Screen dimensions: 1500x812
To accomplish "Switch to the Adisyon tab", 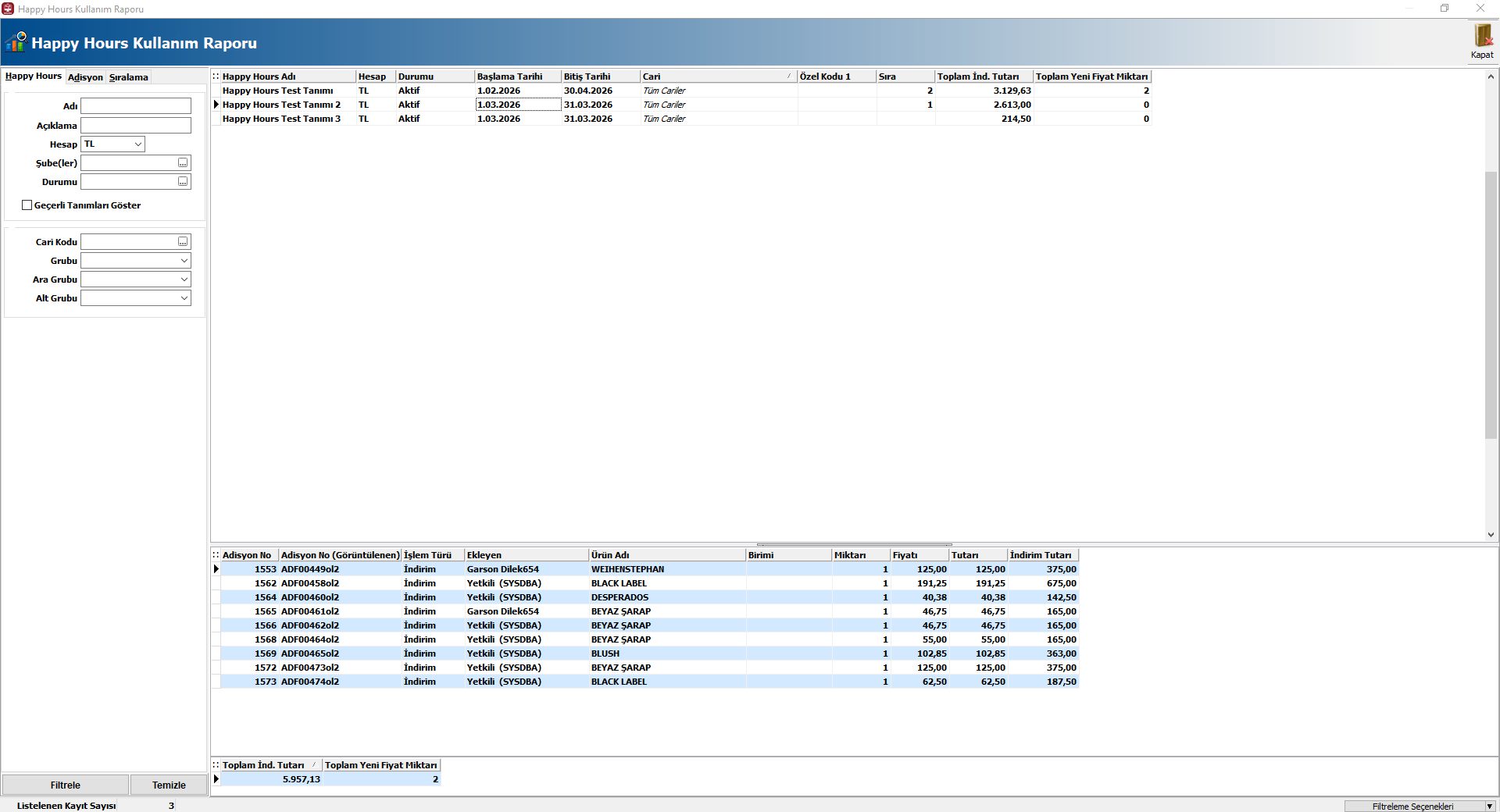I will click(x=85, y=77).
